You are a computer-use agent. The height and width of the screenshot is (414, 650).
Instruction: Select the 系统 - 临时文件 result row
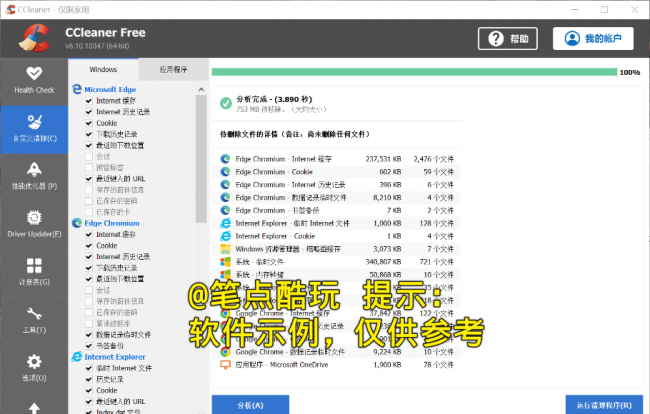click(337, 261)
